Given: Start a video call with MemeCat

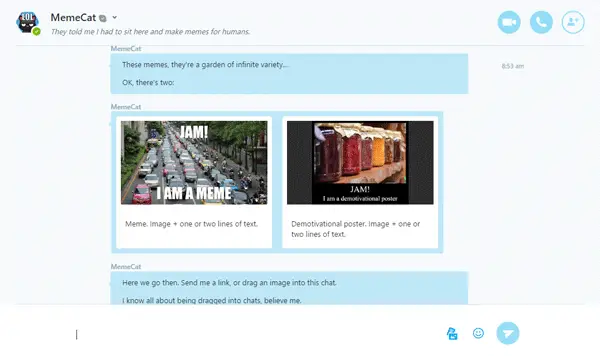Looking at the screenshot, I should pos(509,22).
